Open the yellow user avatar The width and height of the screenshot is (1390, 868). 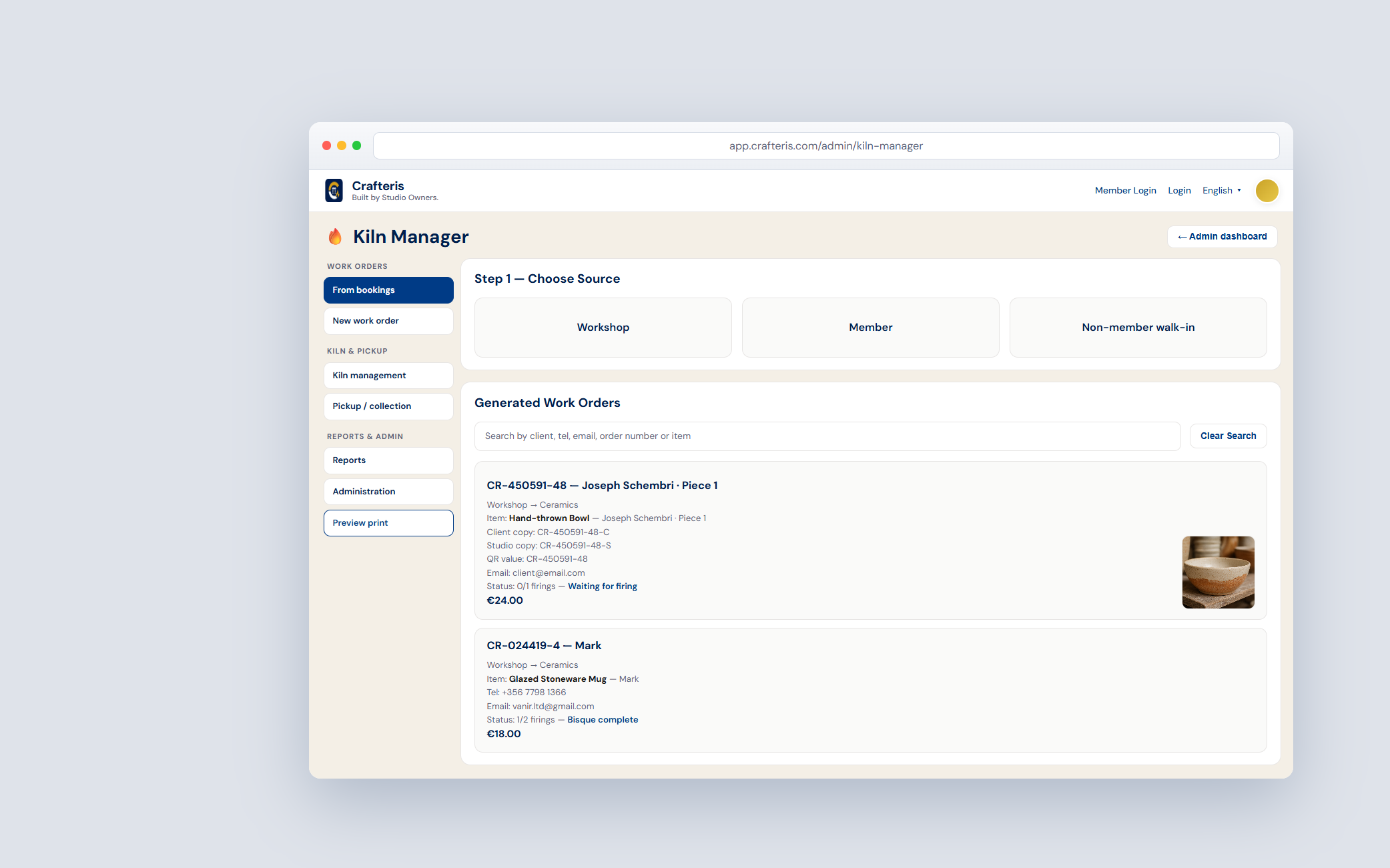(1267, 191)
